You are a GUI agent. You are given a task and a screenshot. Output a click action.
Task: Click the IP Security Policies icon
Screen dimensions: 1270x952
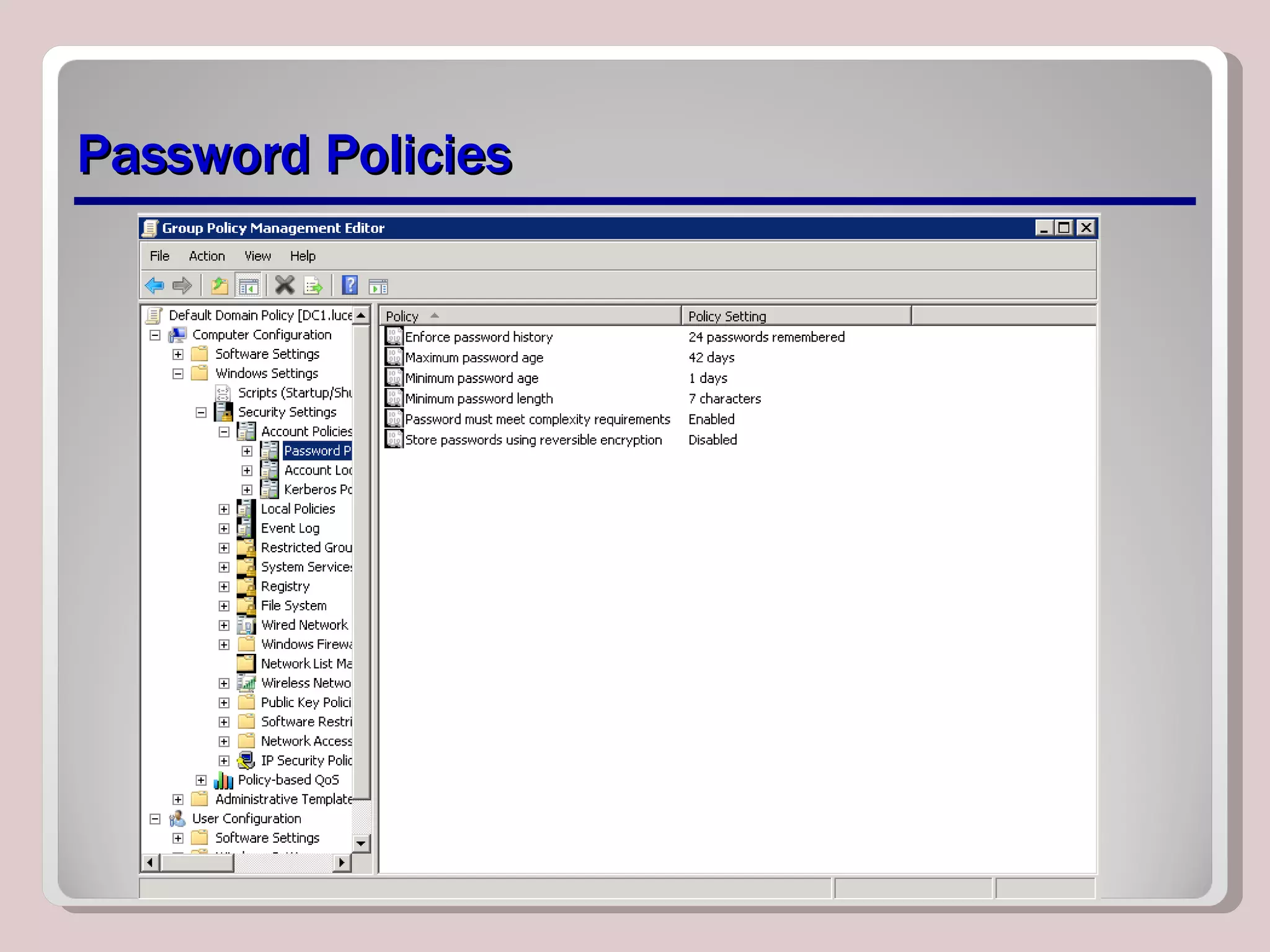click(x=246, y=760)
